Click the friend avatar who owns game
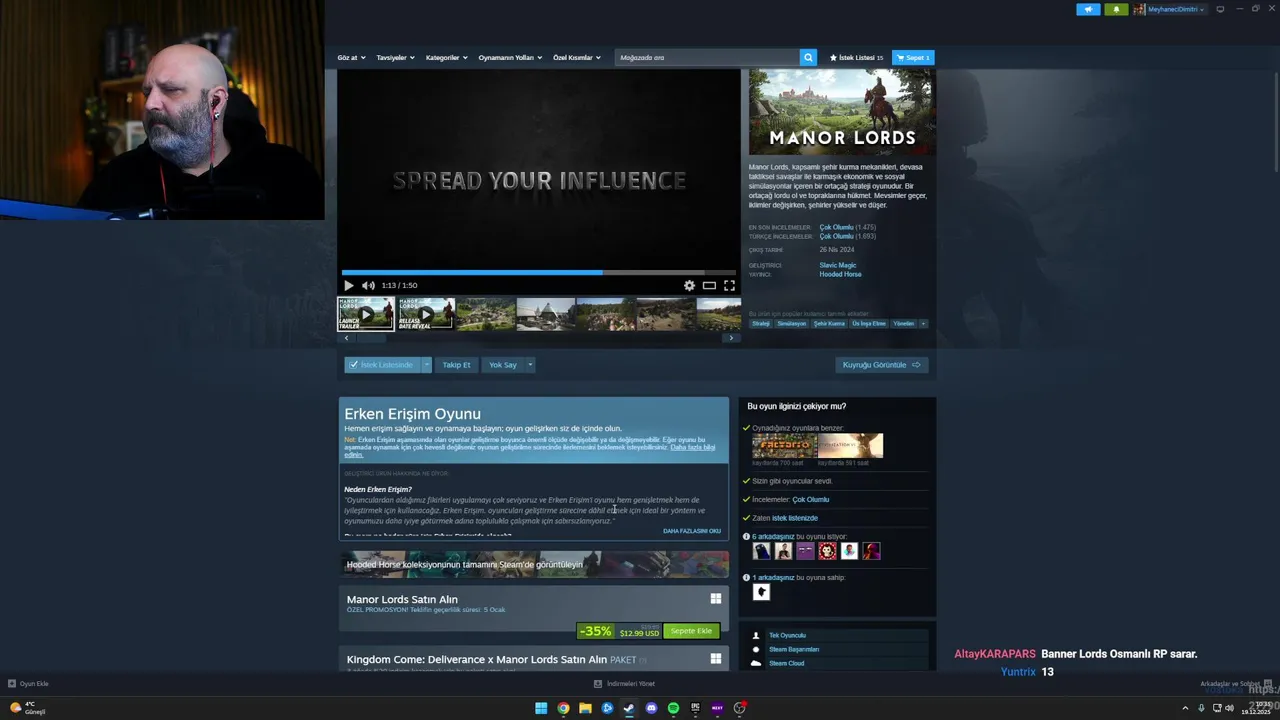 click(761, 592)
